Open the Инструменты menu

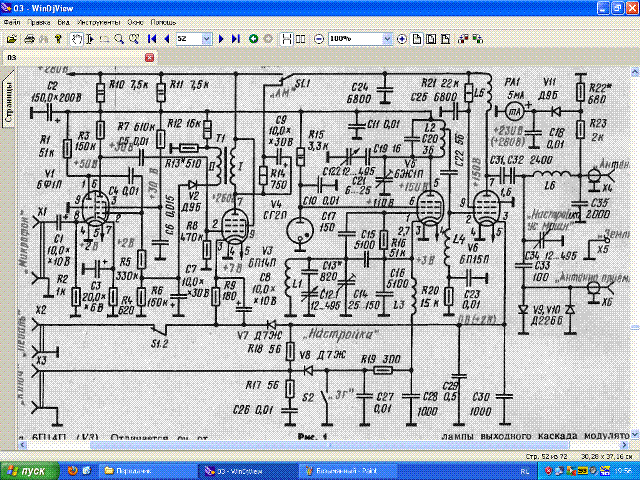pyautogui.click(x=98, y=22)
